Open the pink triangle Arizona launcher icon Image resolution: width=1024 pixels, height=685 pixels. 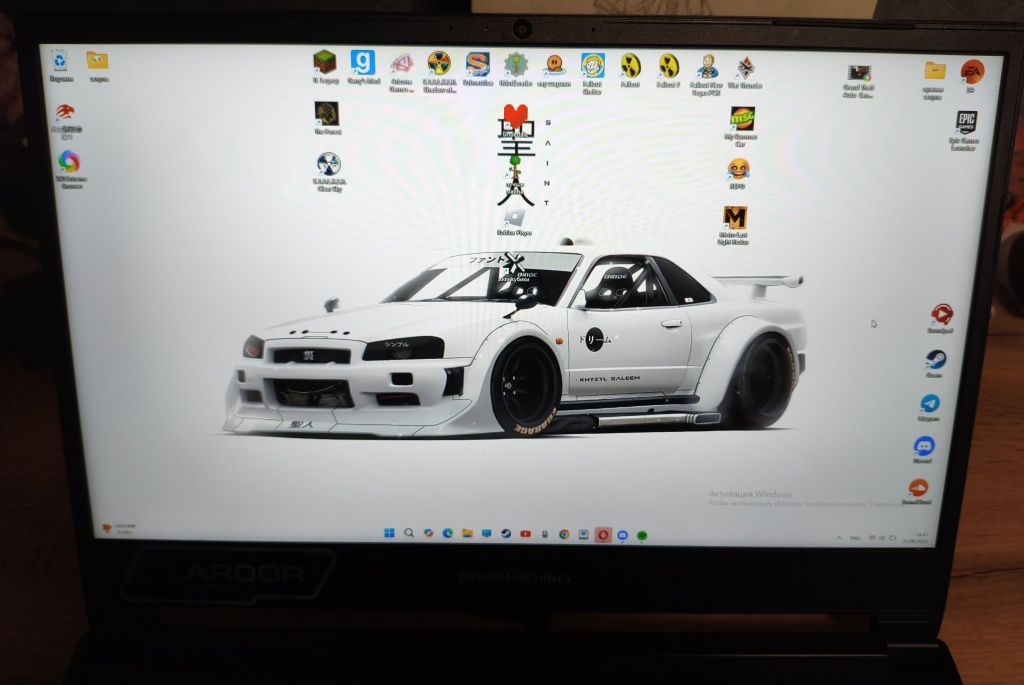402,72
